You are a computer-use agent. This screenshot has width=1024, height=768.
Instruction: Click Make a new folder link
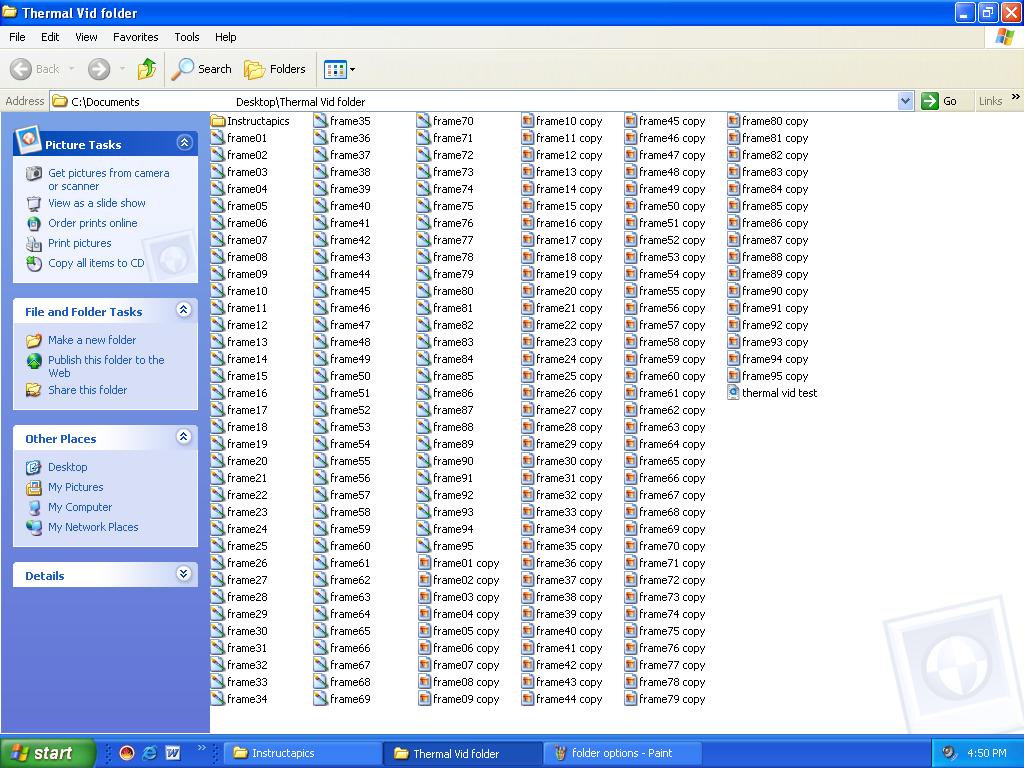pyautogui.click(x=92, y=340)
